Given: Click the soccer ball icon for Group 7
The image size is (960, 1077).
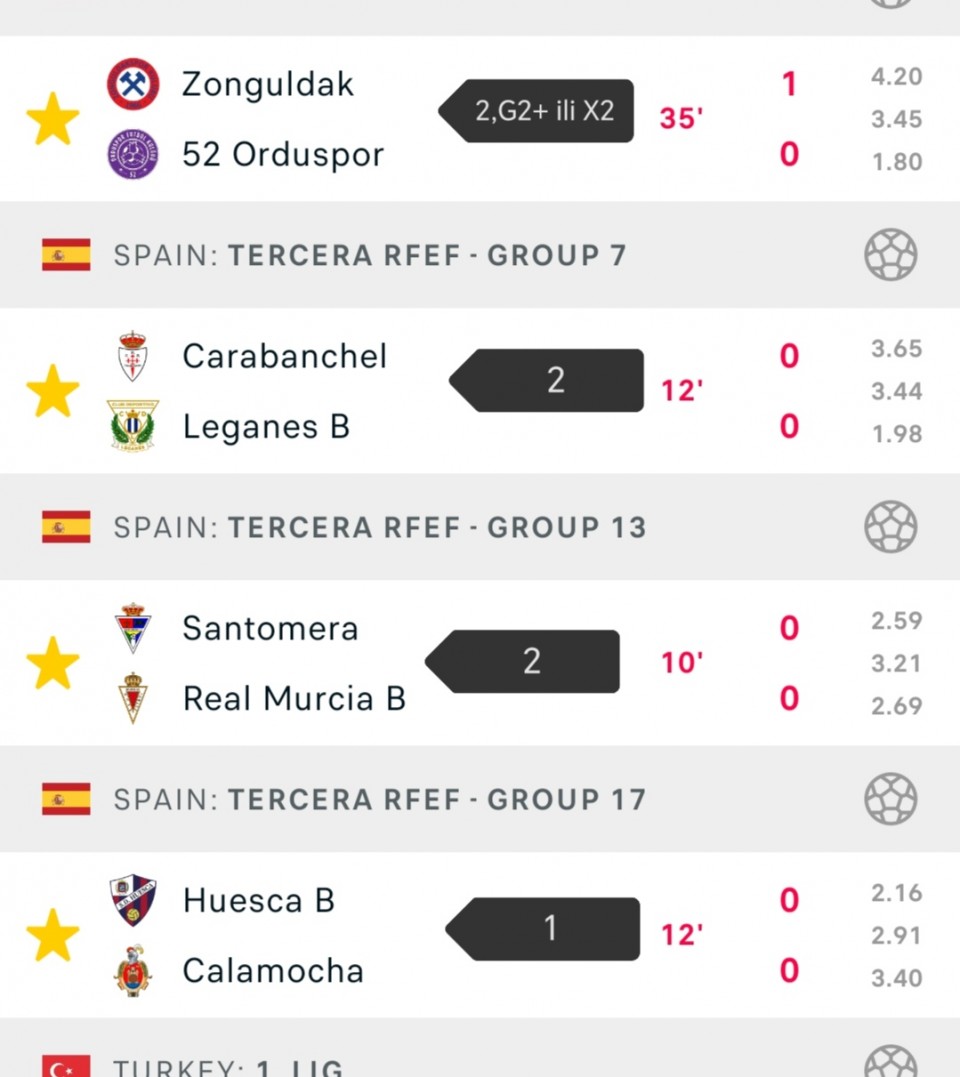Looking at the screenshot, I should coord(890,255).
